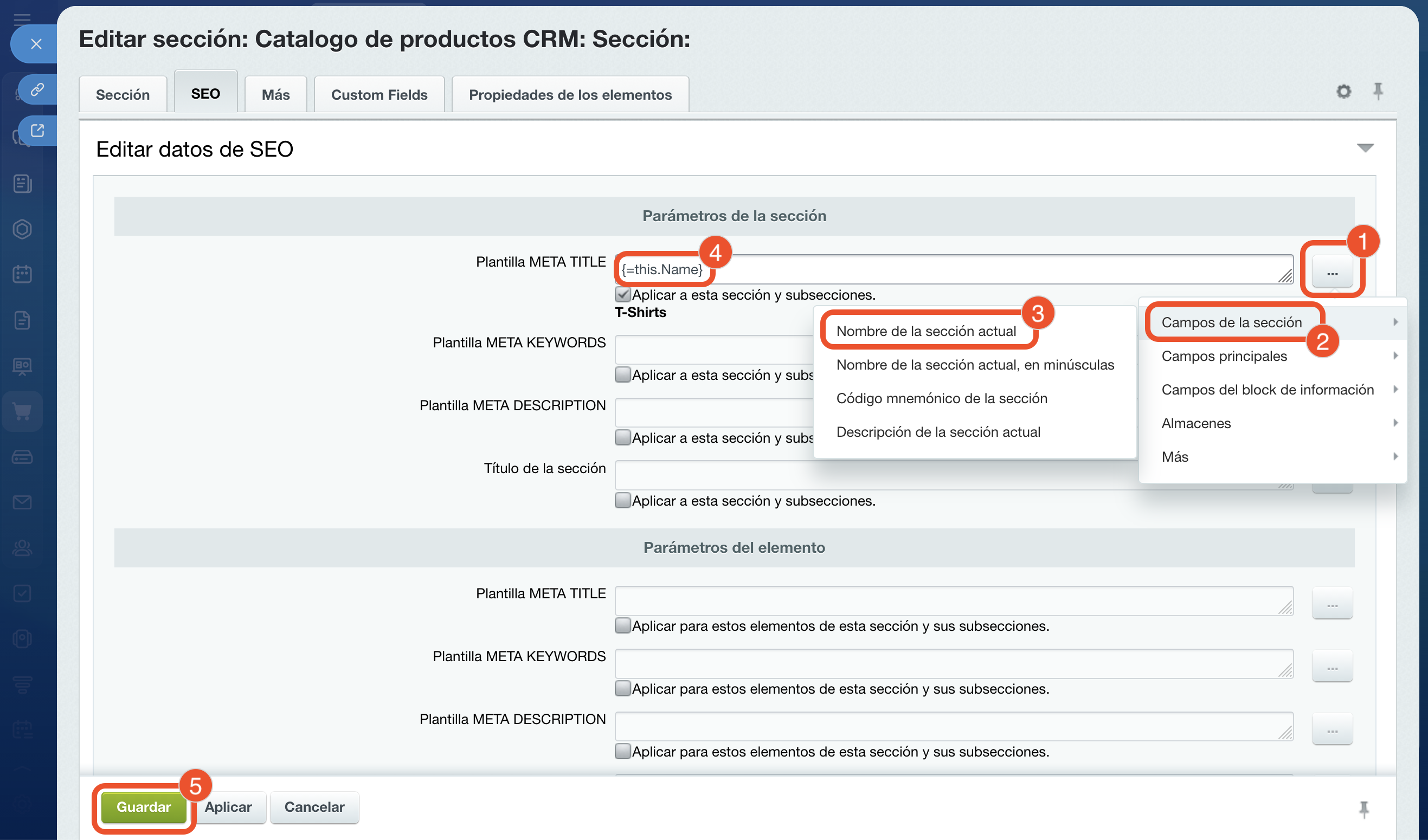Click the shopping cart sidebar icon
The height and width of the screenshot is (840, 1428).
tap(22, 411)
